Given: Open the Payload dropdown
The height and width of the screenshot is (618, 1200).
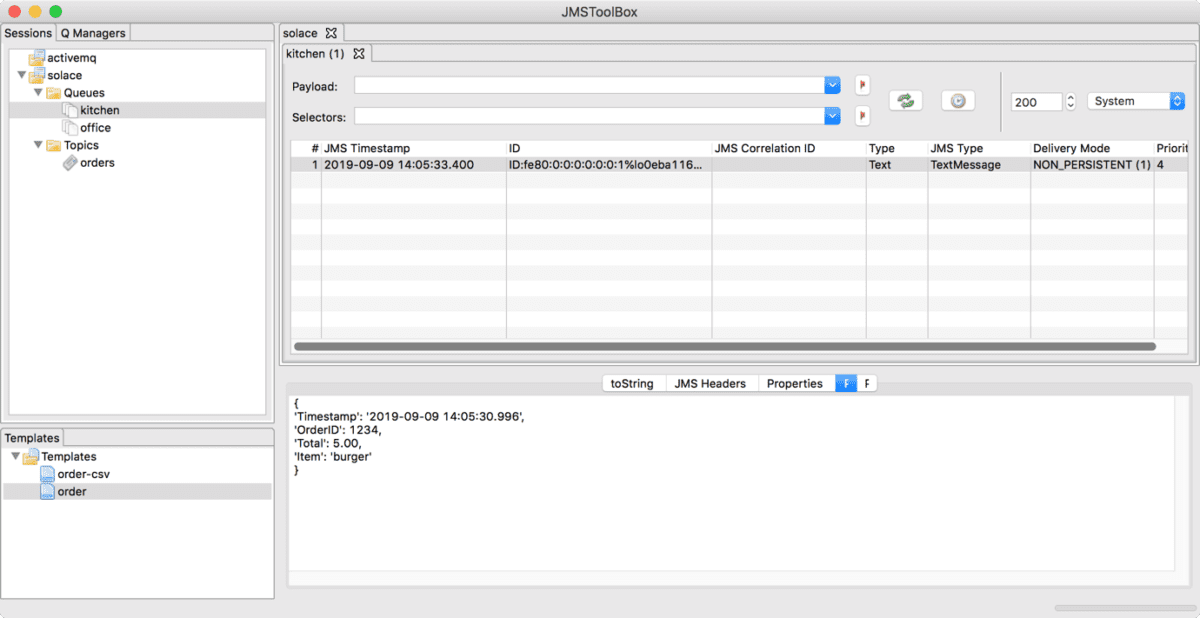Looking at the screenshot, I should [x=831, y=85].
